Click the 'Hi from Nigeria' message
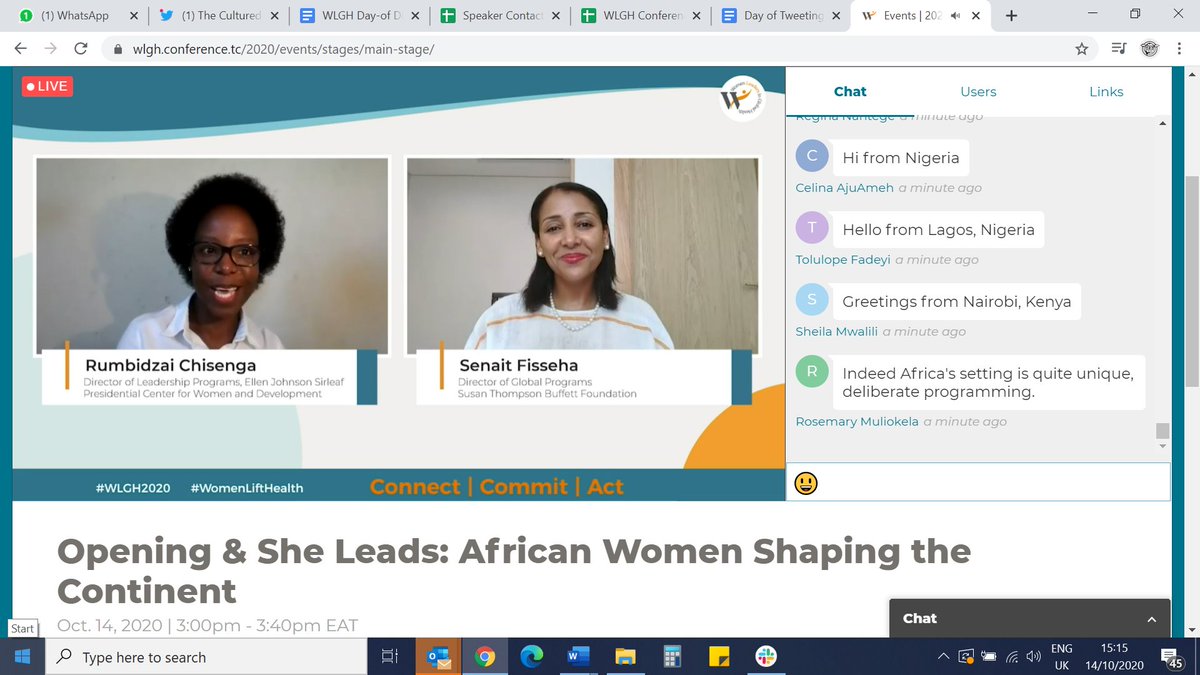This screenshot has height=675, width=1200. click(900, 158)
